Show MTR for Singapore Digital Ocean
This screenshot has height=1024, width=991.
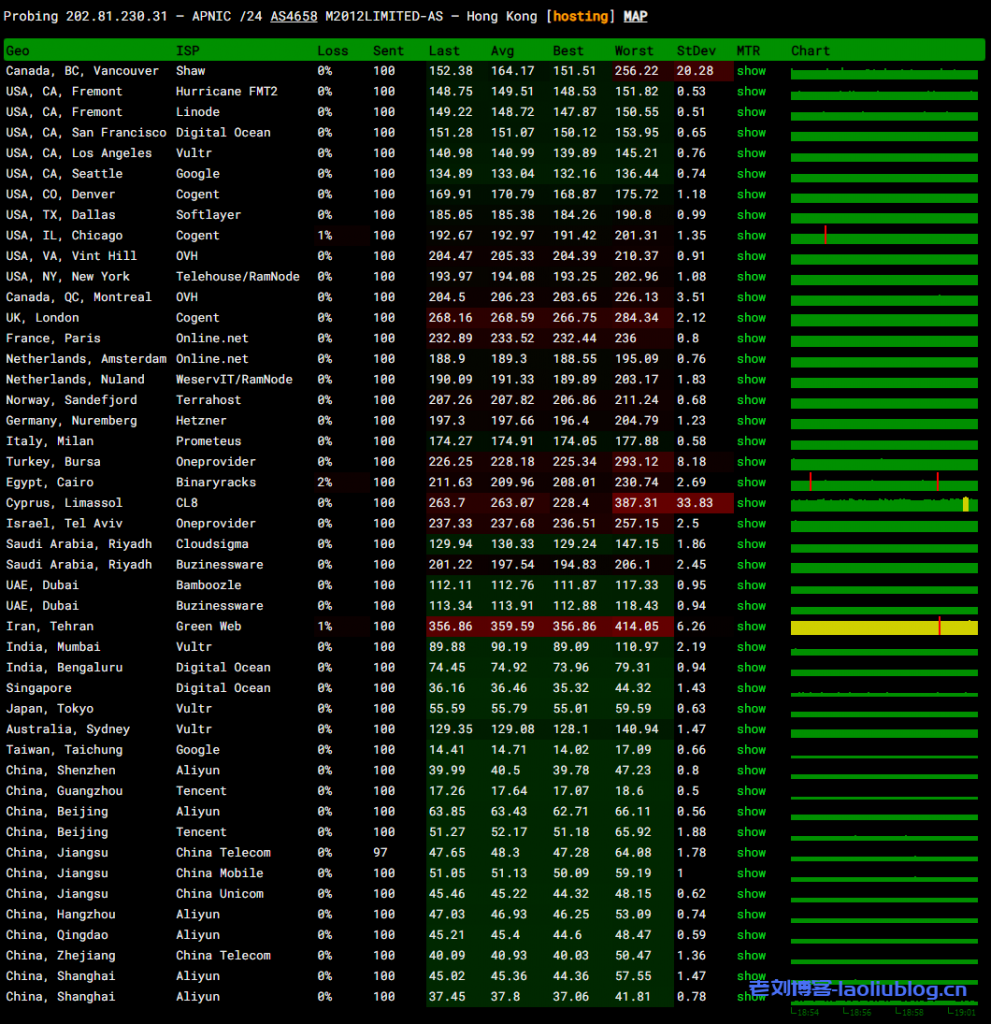751,688
